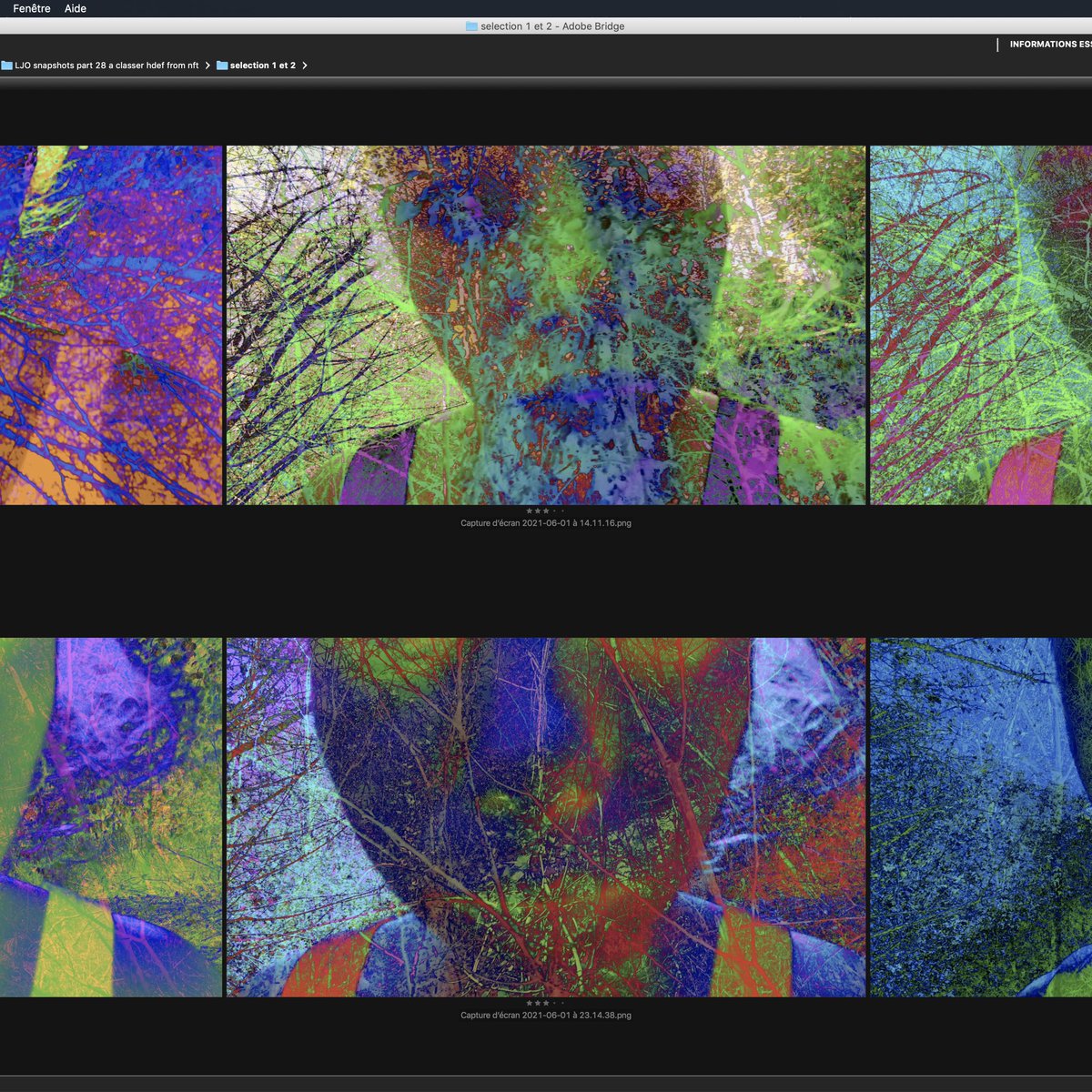1092x1092 pixels.
Task: Select thumbnail Capture d'écran 14.11.16.png
Action: (546, 325)
